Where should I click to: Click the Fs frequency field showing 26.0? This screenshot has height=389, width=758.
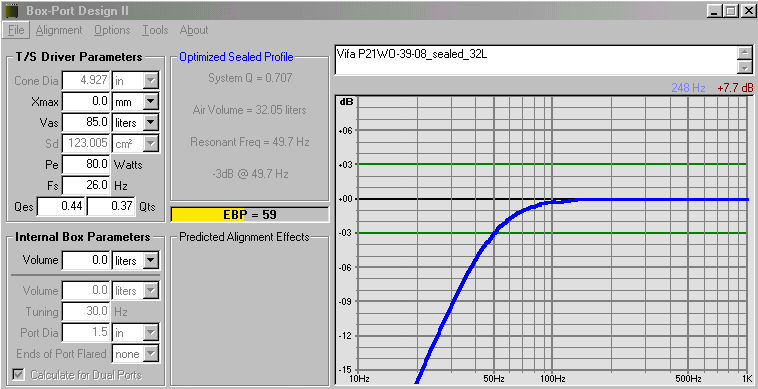(87, 185)
